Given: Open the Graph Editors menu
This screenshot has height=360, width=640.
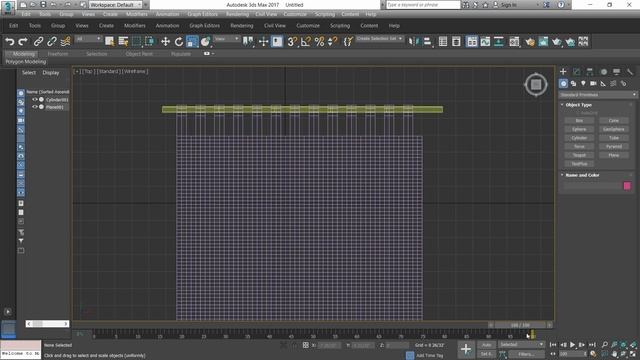Looking at the screenshot, I should tap(204, 25).
